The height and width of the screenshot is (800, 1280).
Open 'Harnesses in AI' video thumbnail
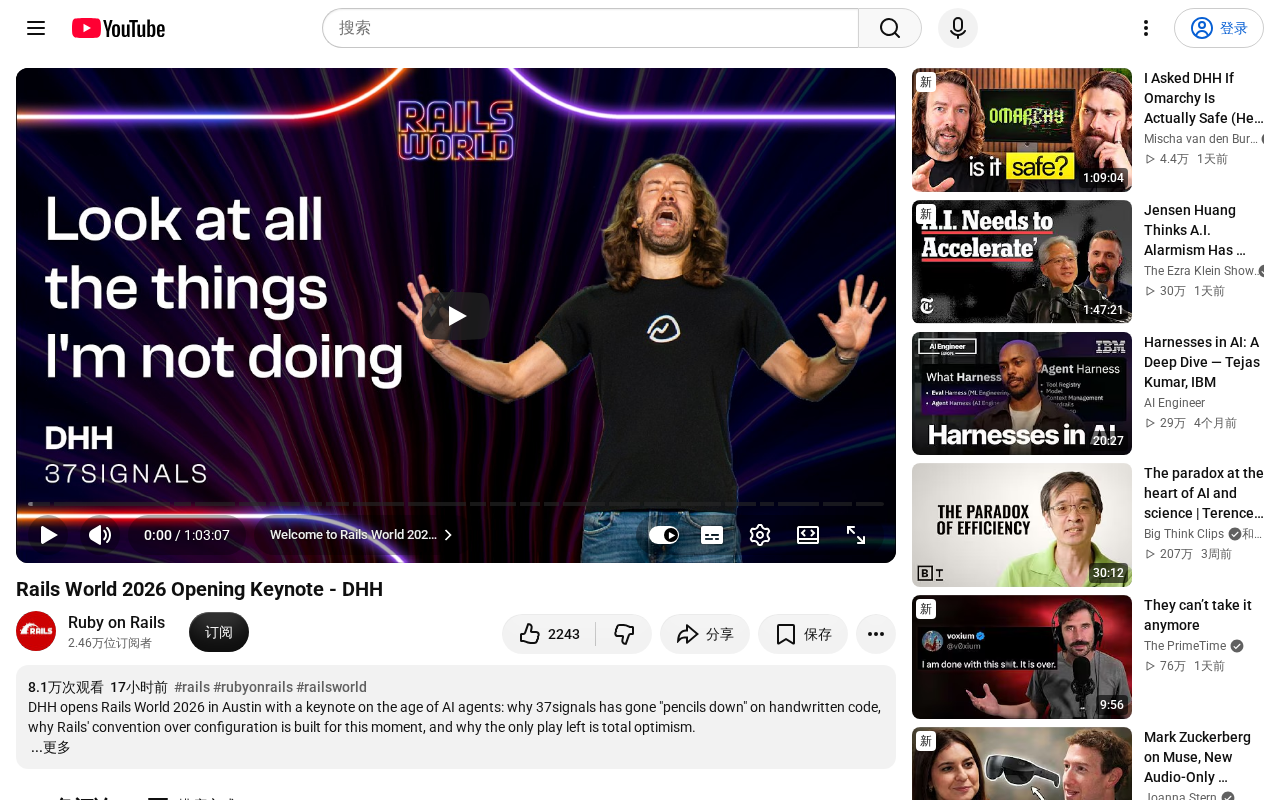click(x=1022, y=394)
